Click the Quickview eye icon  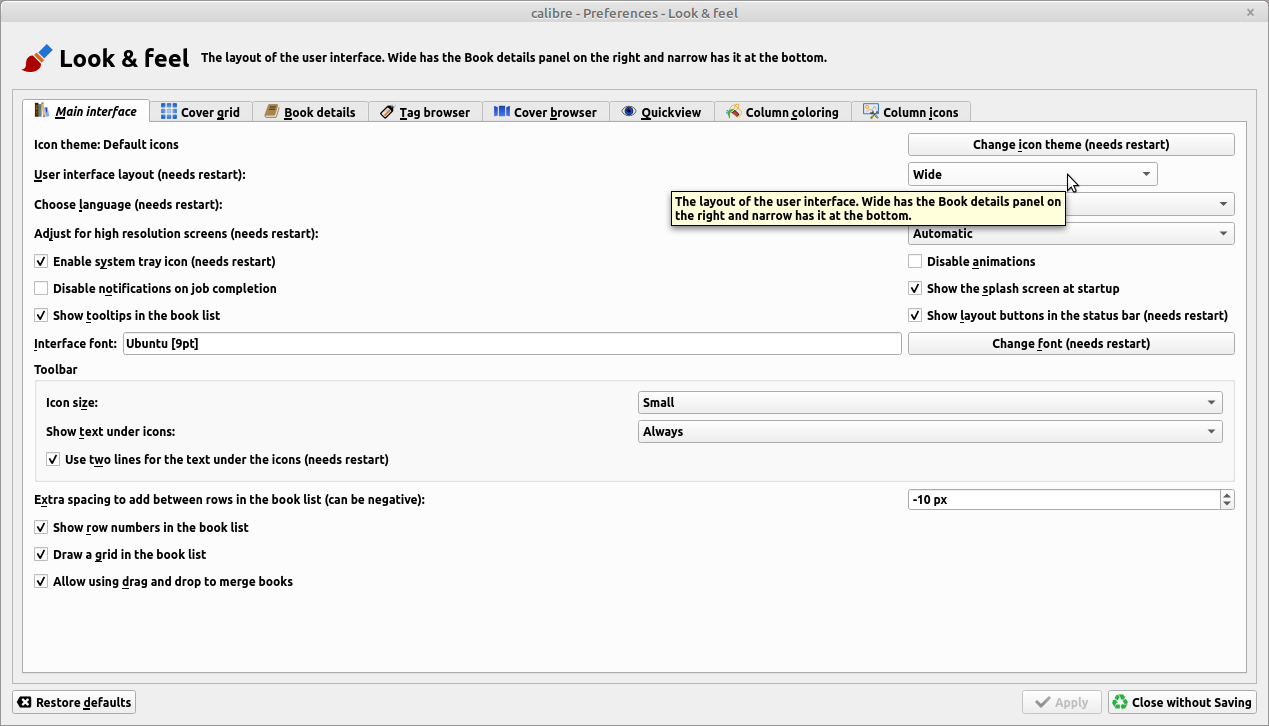[629, 112]
